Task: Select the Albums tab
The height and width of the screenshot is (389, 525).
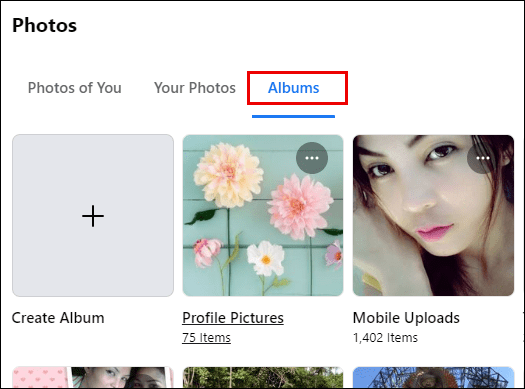Action: pos(294,88)
